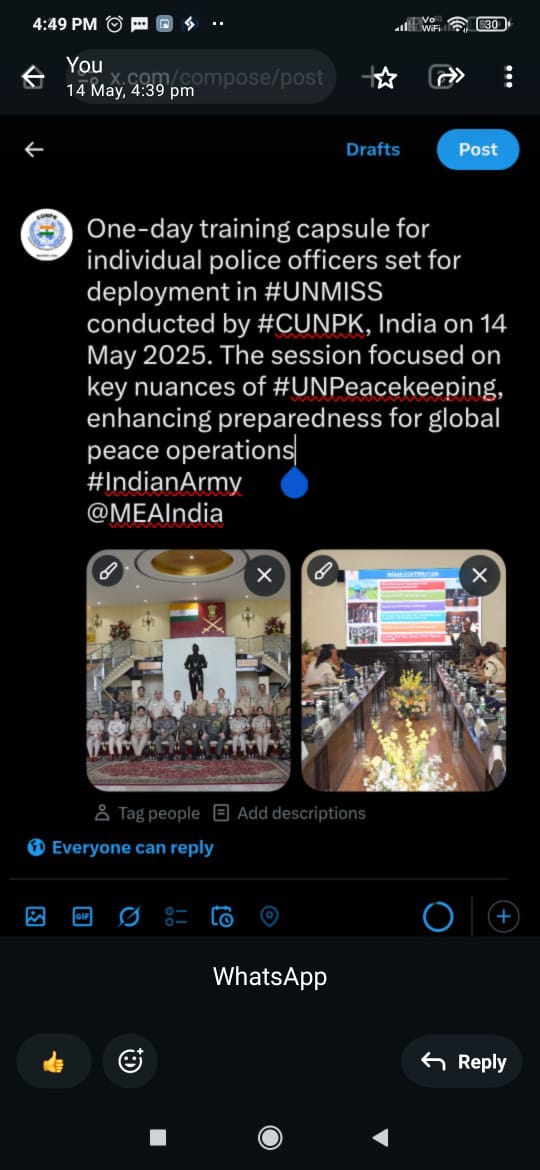Remove the conference room photo attachment
Image resolution: width=540 pixels, height=1170 pixels.
coord(480,575)
